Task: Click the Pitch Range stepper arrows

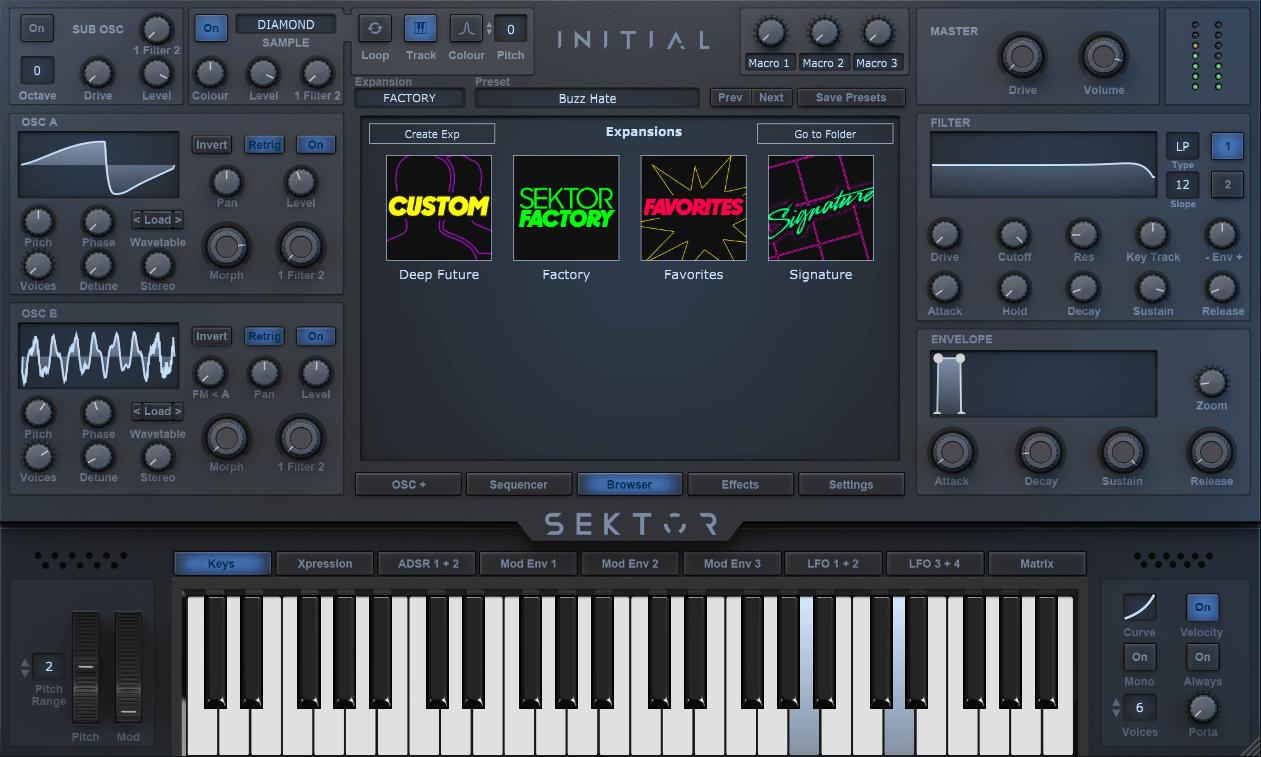Action: click(x=24, y=666)
